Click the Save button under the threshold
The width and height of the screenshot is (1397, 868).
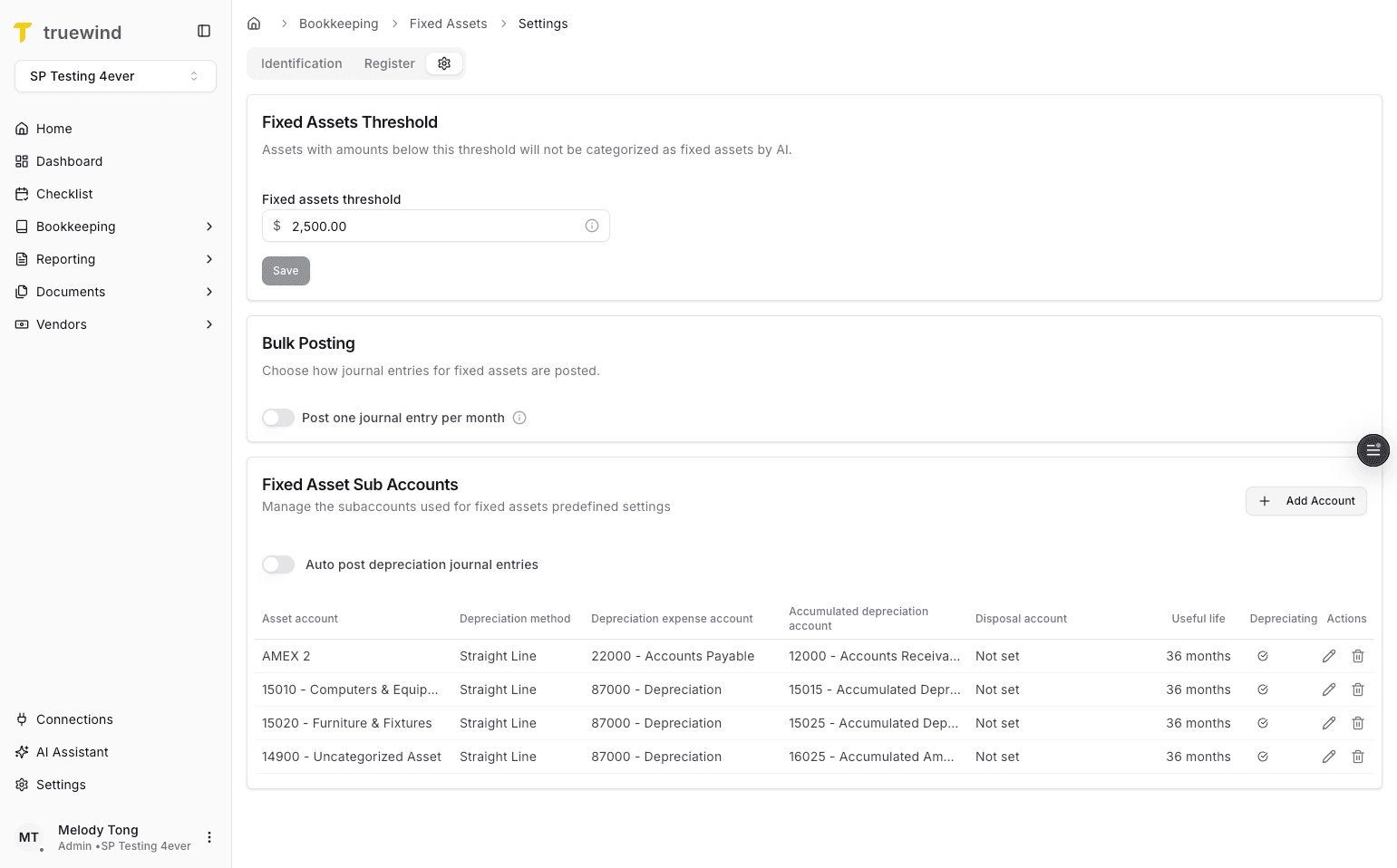[x=286, y=270]
